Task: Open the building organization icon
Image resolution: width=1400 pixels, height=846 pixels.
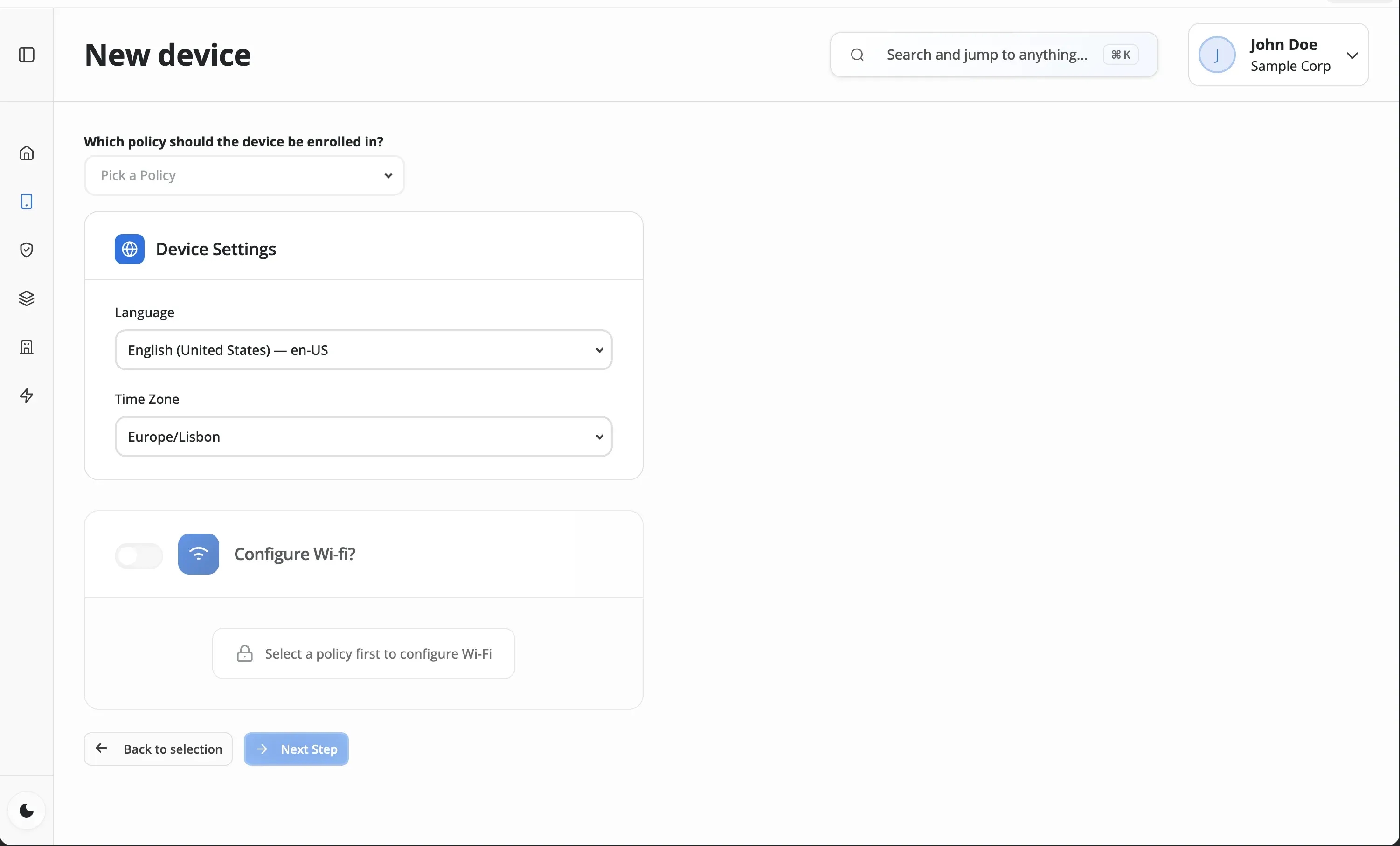Action: click(x=27, y=347)
